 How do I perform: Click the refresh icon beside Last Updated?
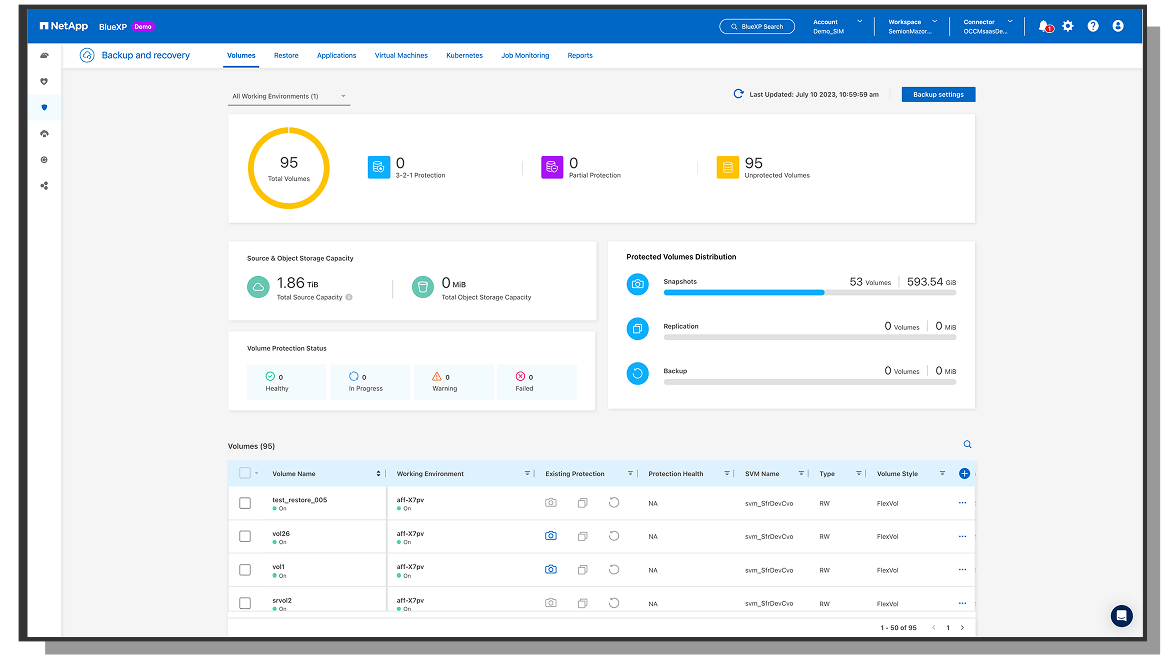(739, 94)
